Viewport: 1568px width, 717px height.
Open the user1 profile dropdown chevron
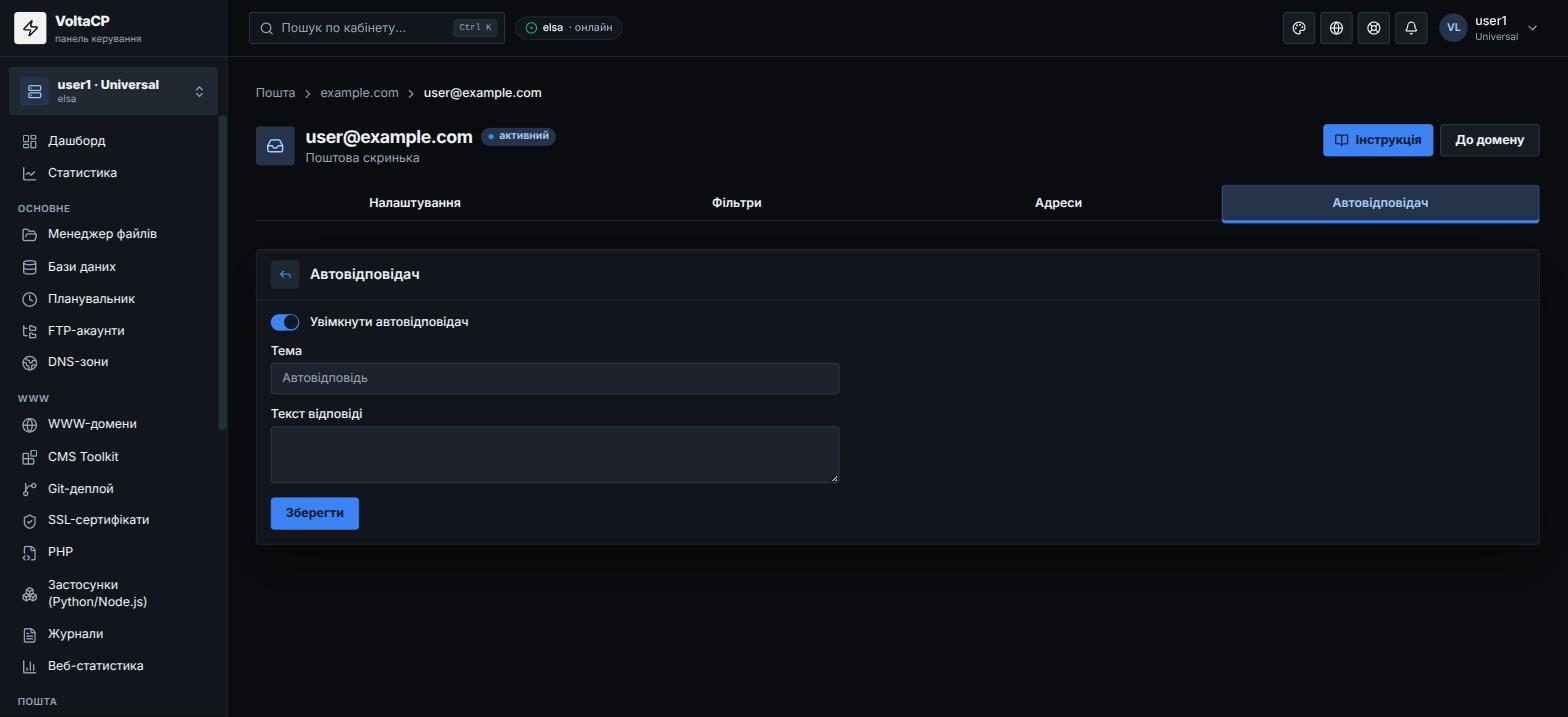pyautogui.click(x=1532, y=28)
